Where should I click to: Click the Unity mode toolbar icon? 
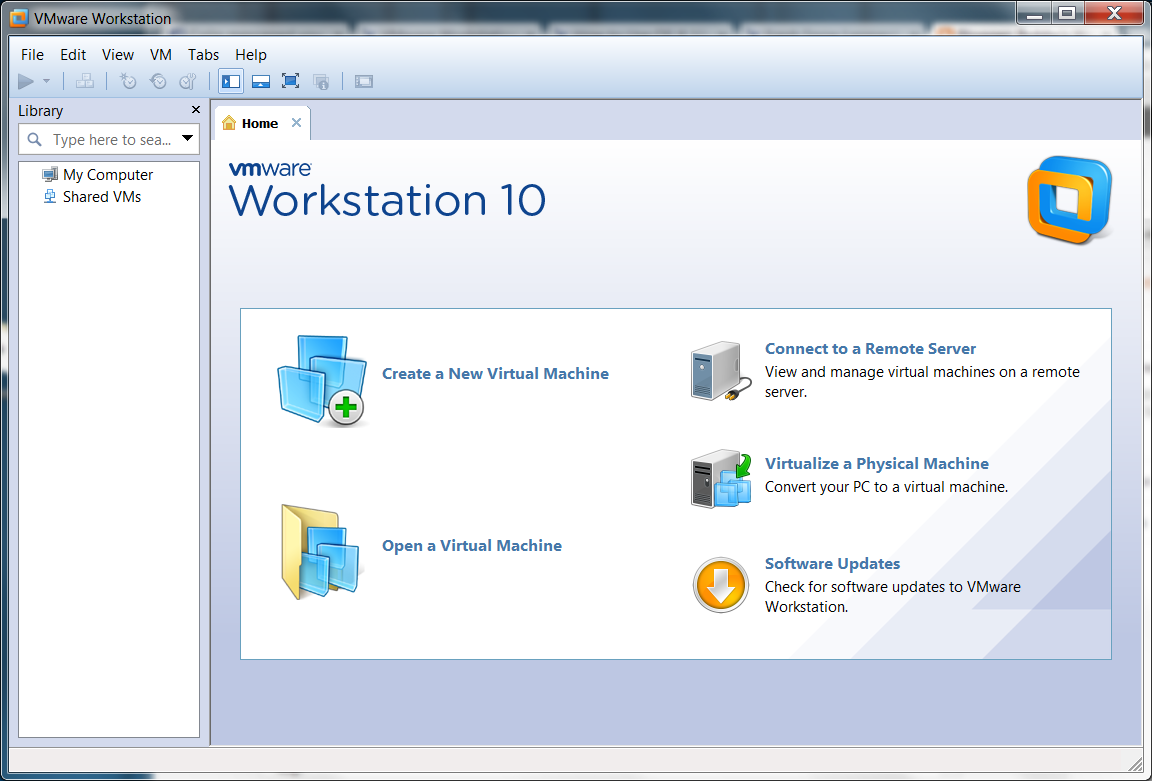321,82
